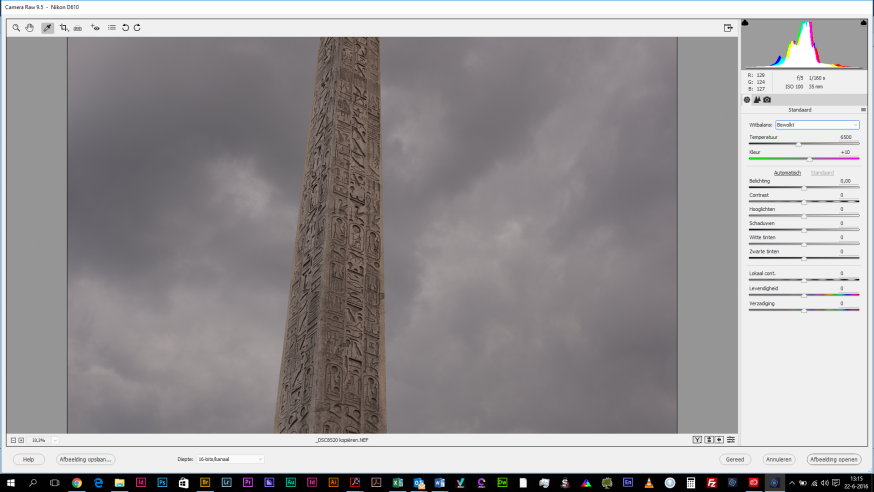Open the Diepte bit depth dropdown
This screenshot has width=874, height=492.
pos(230,459)
